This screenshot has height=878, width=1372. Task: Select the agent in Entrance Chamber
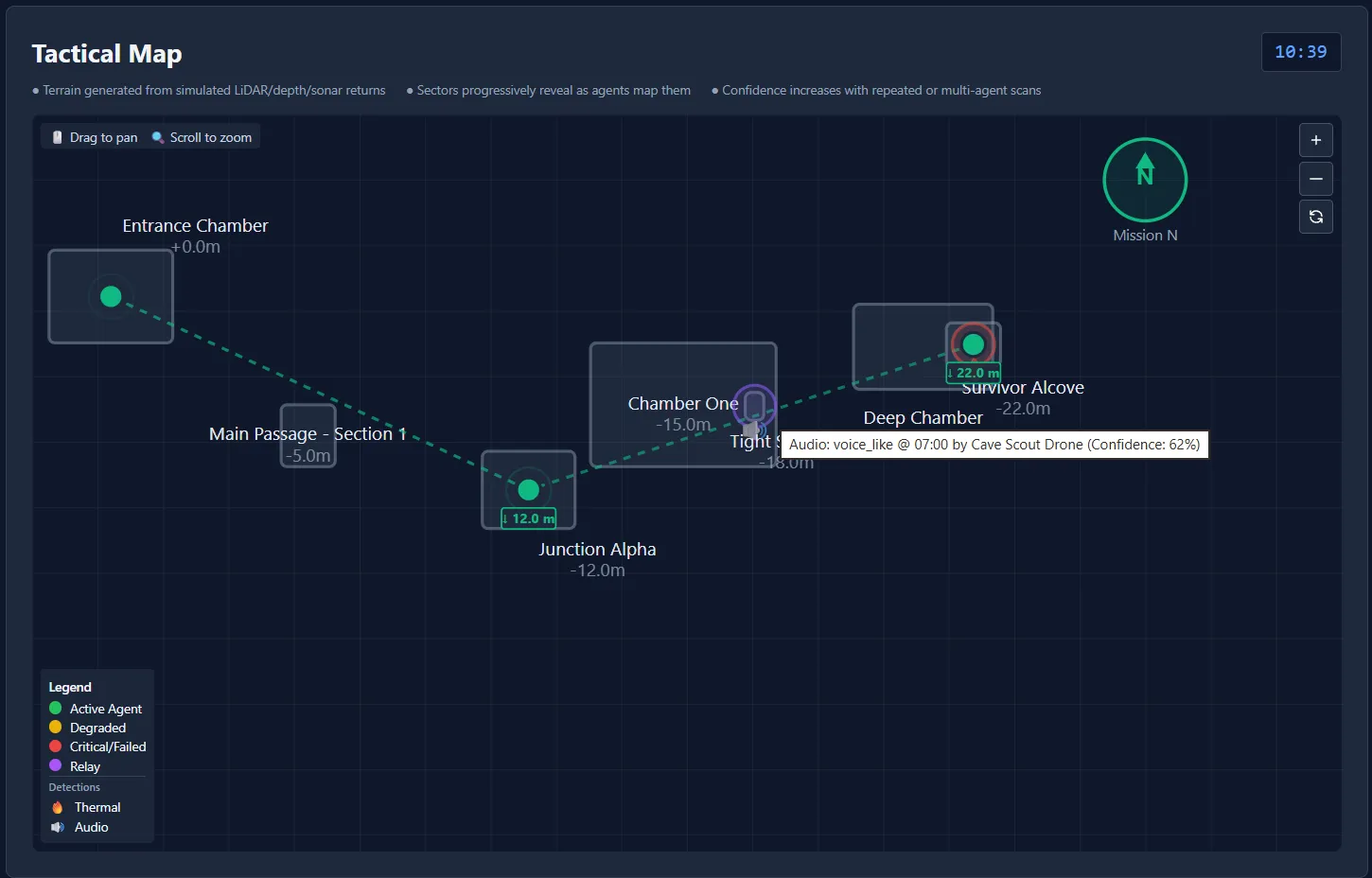(111, 296)
